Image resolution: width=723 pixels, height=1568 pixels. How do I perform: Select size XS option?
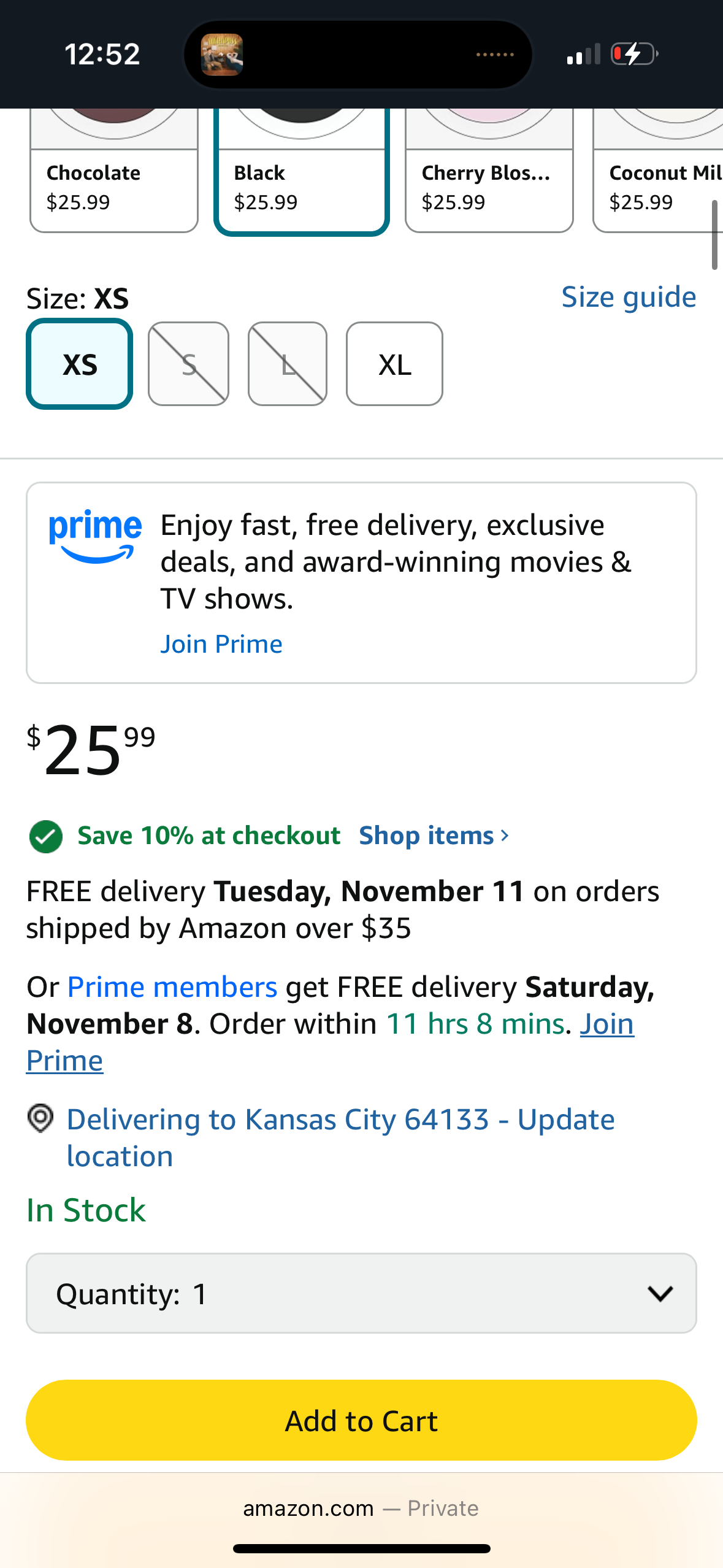80,364
